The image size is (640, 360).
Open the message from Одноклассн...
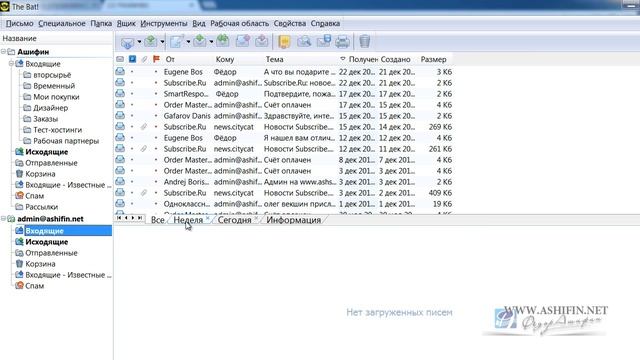coord(283,204)
